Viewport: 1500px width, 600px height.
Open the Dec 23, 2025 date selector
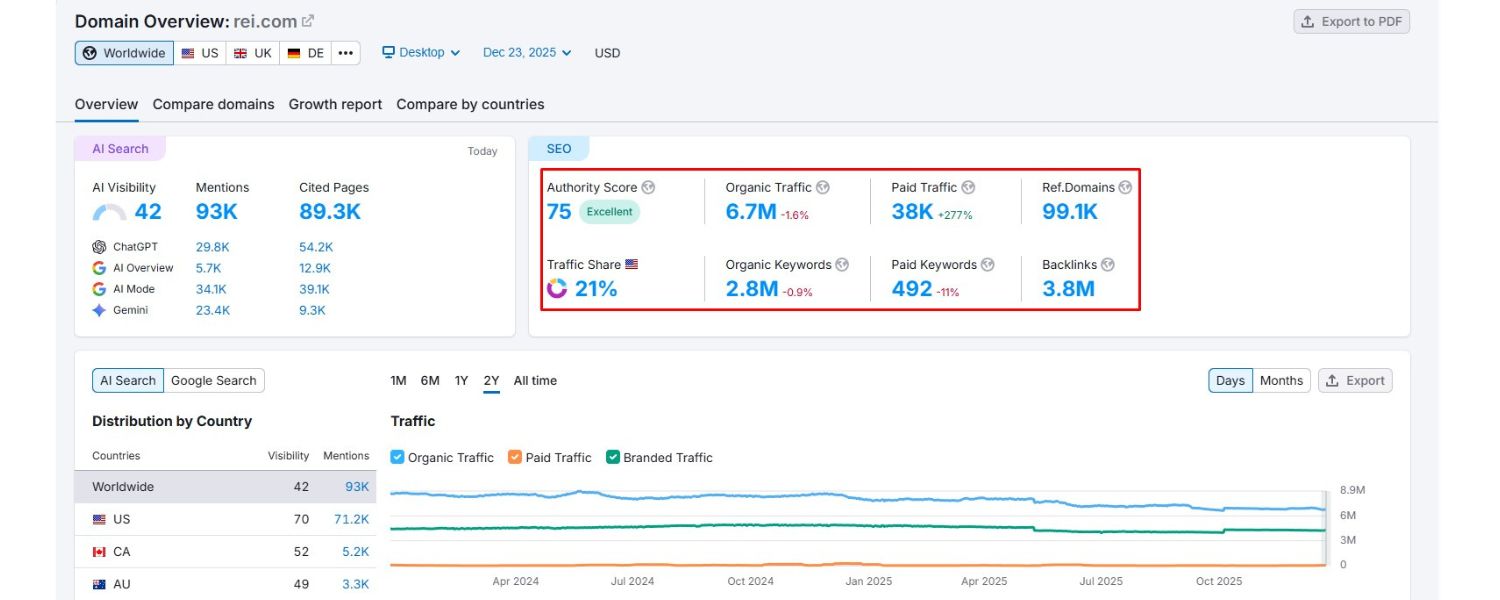(x=526, y=52)
